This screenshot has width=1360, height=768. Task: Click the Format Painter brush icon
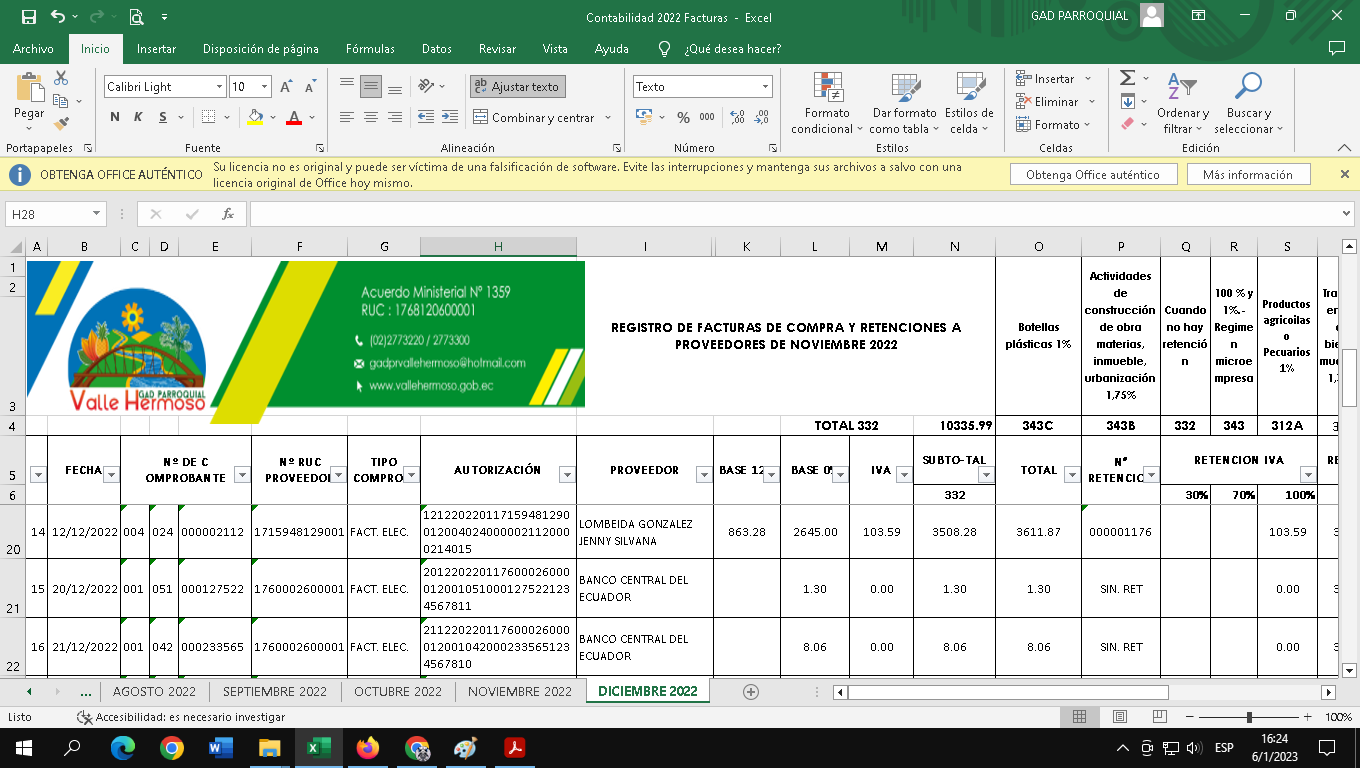(62, 124)
